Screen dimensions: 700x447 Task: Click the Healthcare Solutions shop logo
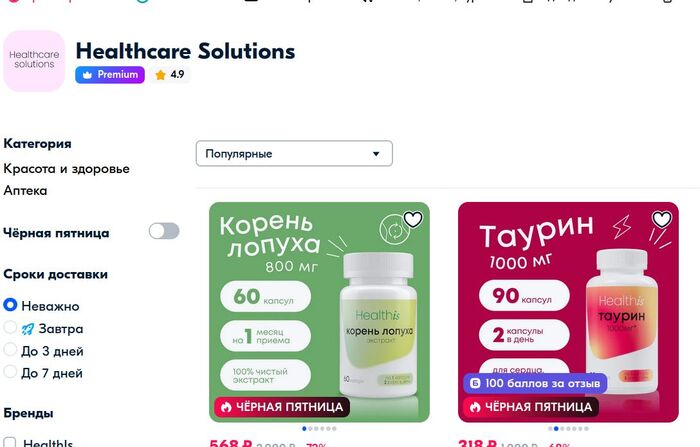(x=34, y=61)
